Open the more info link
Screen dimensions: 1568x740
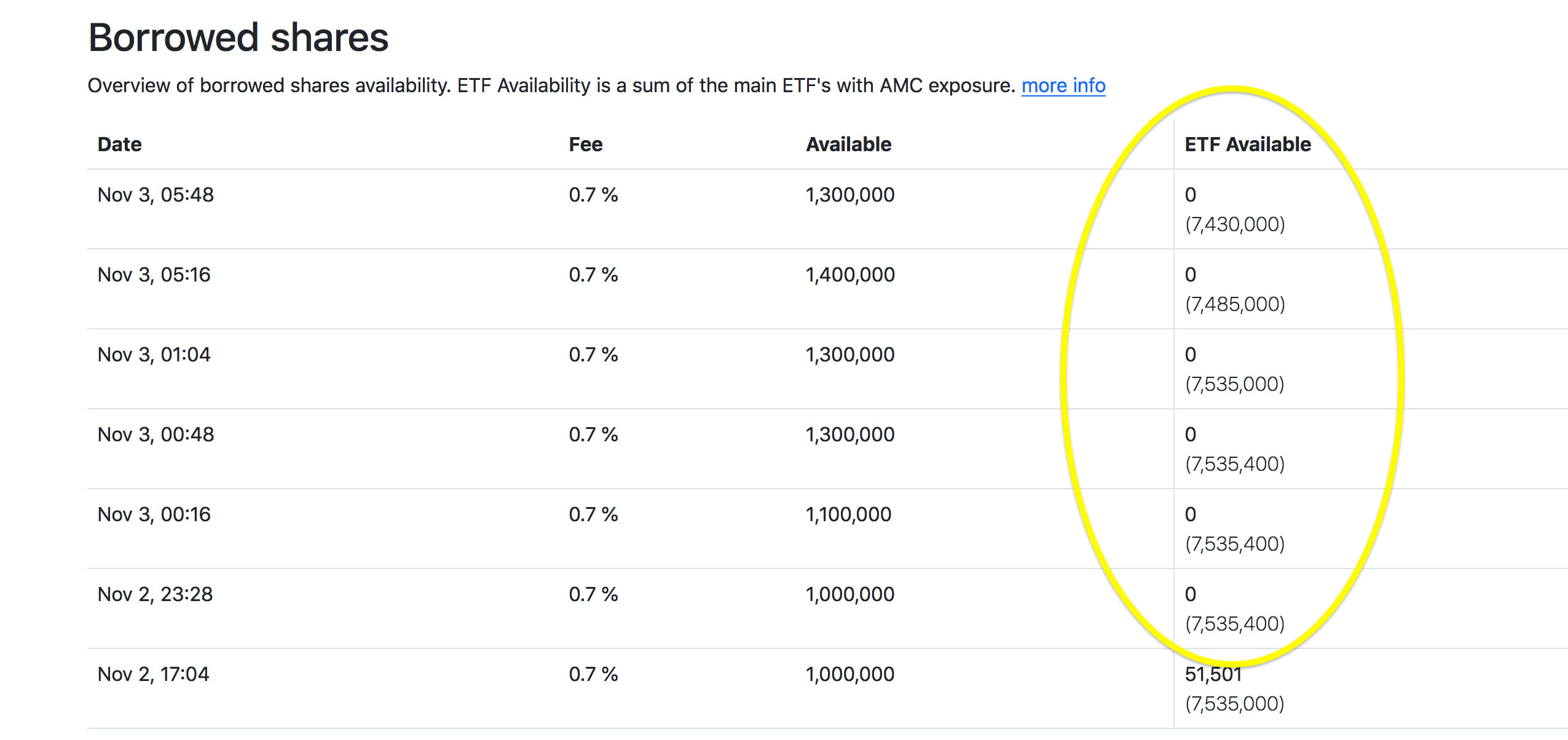[x=1063, y=85]
